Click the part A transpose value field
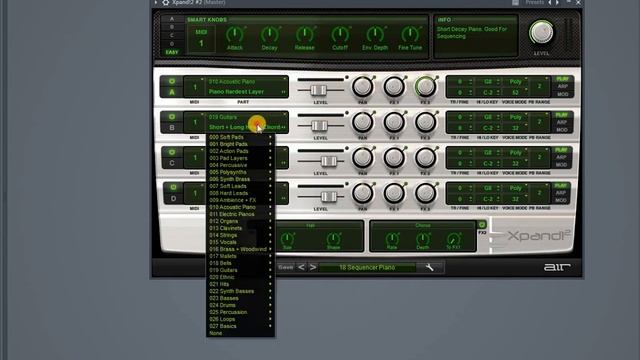 coord(460,82)
